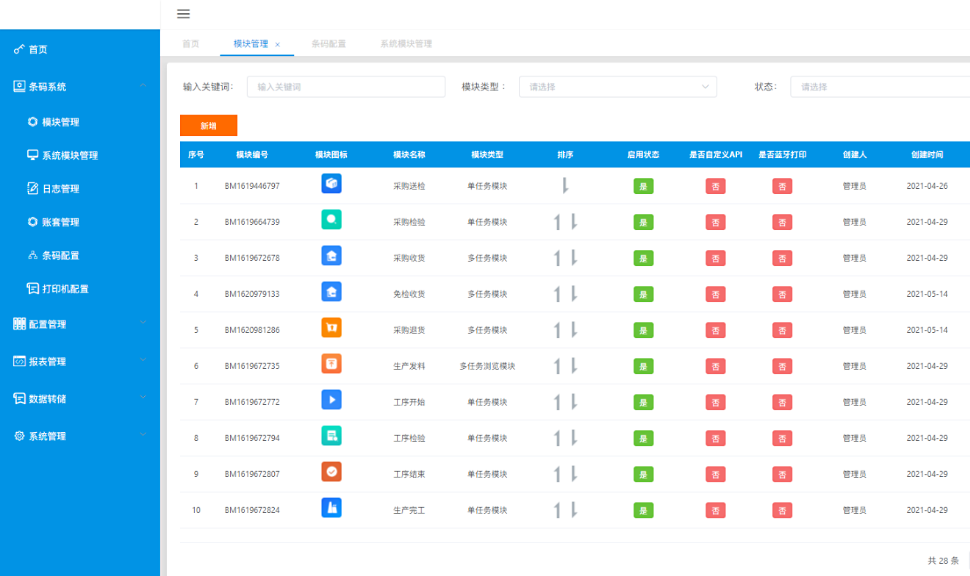Image resolution: width=970 pixels, height=576 pixels.
Task: Click the 采购检验 module icon
Action: [x=332, y=220]
